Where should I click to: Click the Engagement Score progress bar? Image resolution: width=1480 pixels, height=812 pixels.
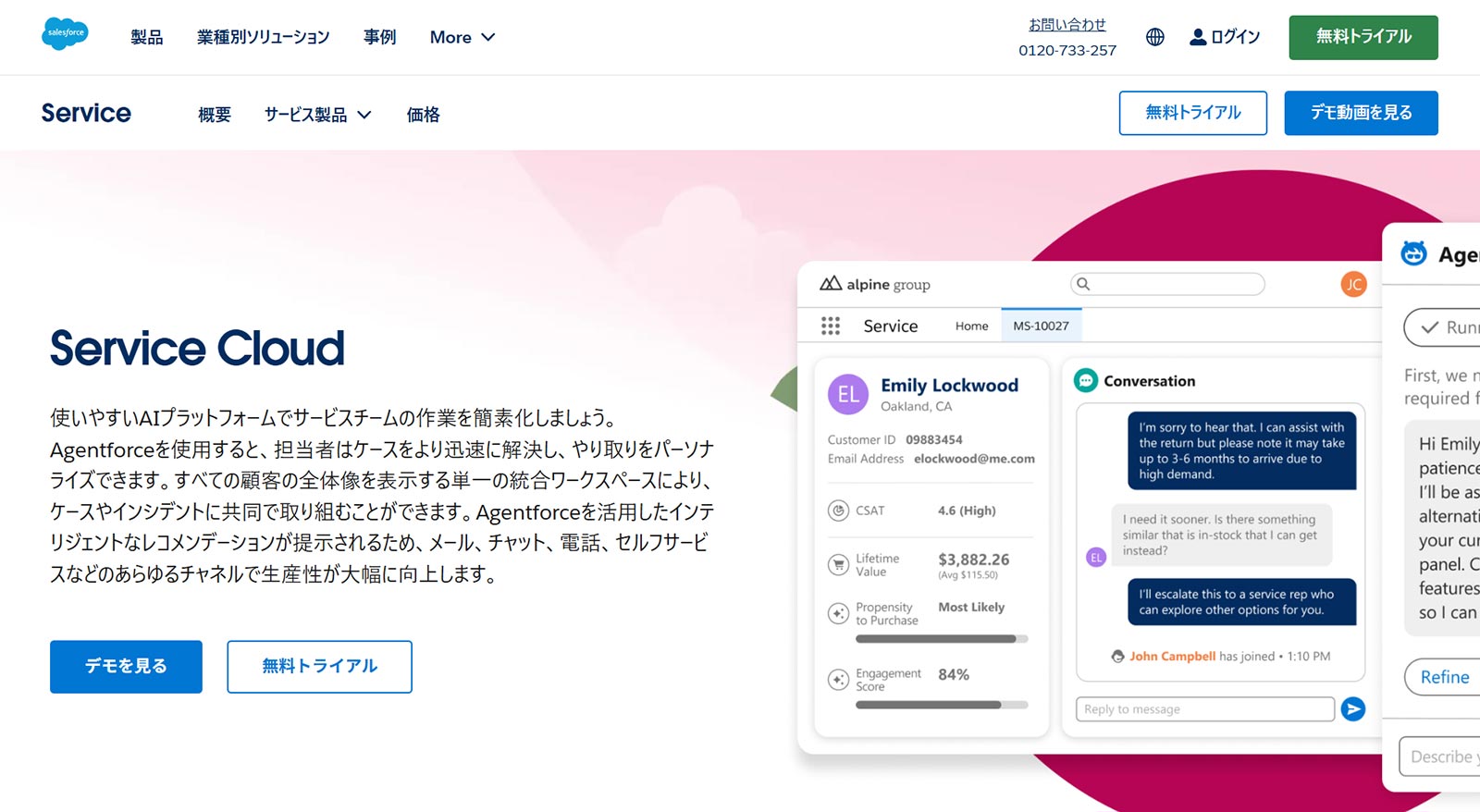pos(942,705)
